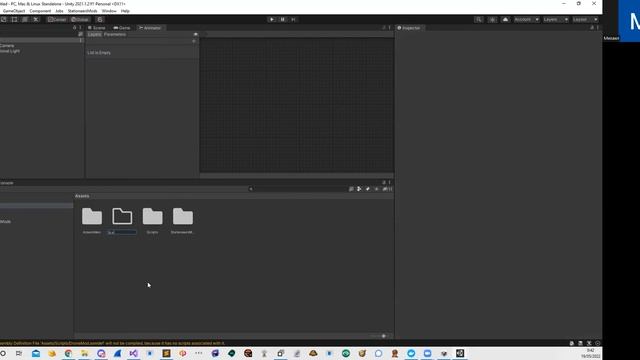Screen dimensions: 640x360
Task: Open the Component menu
Action: pyautogui.click(x=40, y=11)
